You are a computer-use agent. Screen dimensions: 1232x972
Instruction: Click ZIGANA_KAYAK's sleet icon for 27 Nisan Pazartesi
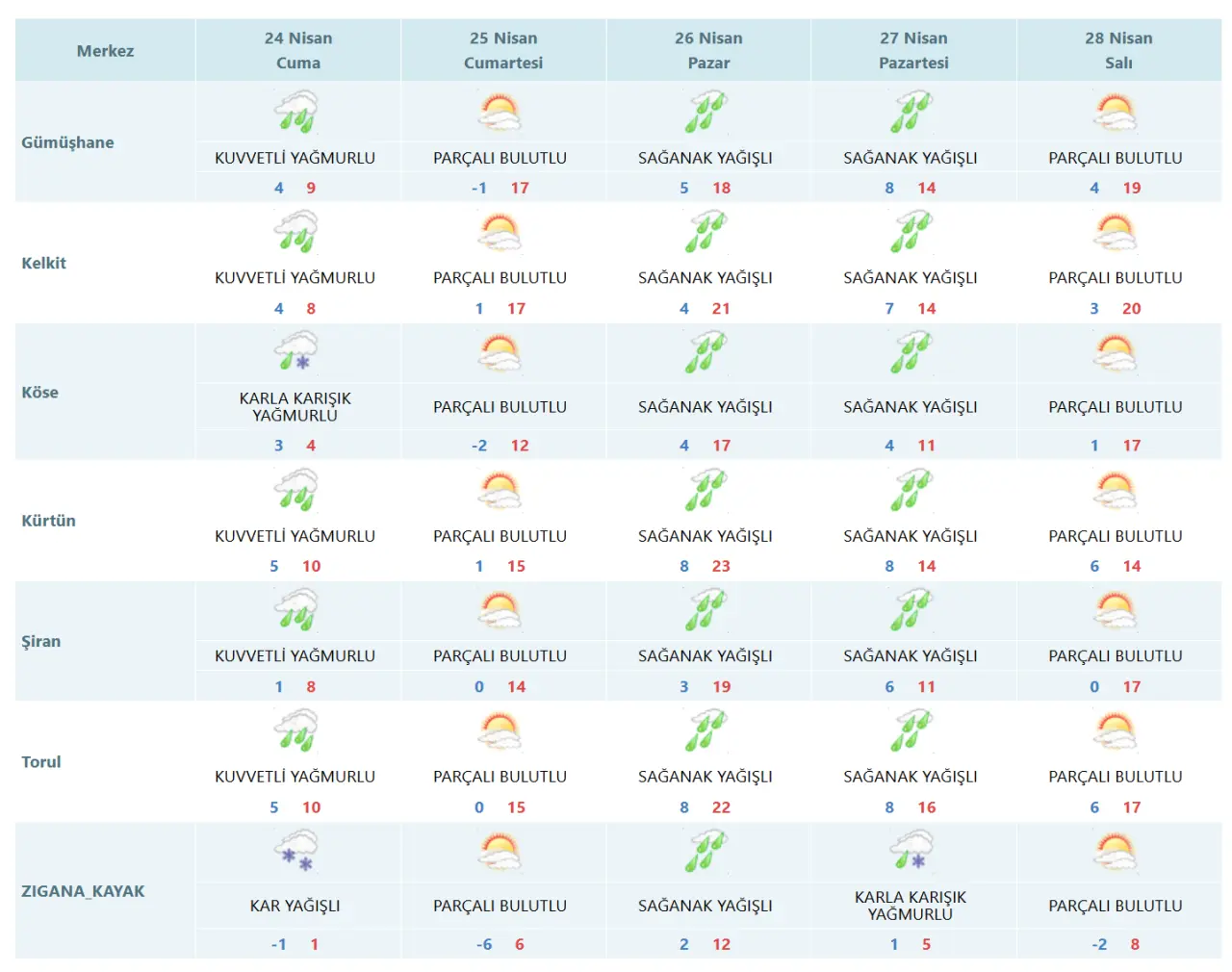pos(911,851)
